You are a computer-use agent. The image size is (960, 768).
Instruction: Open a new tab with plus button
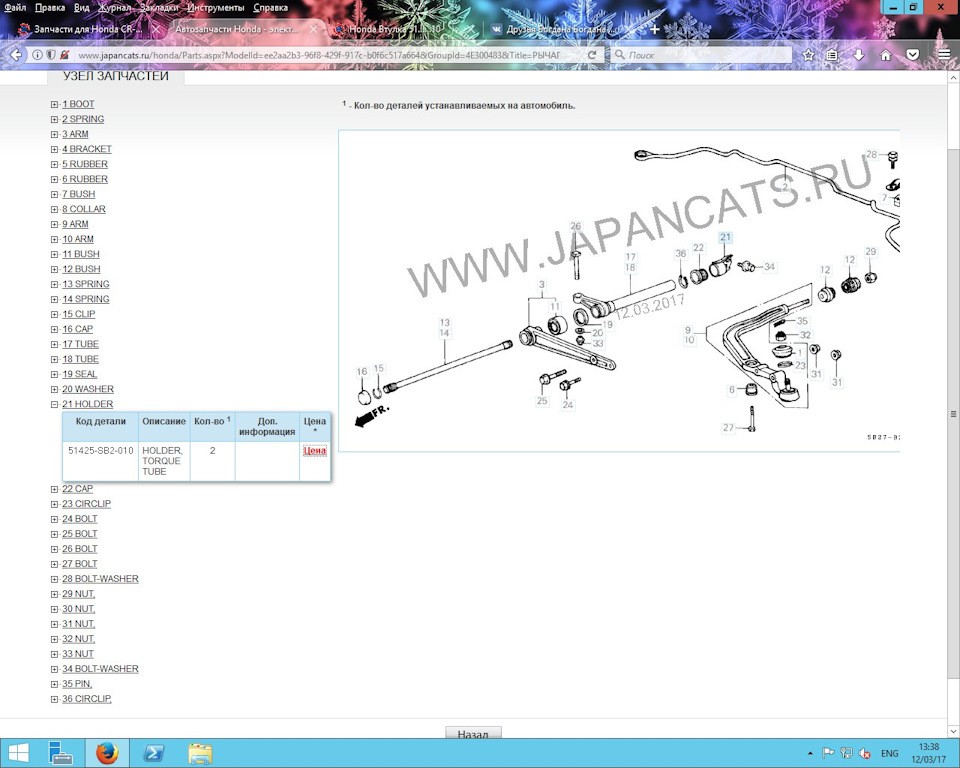(654, 29)
